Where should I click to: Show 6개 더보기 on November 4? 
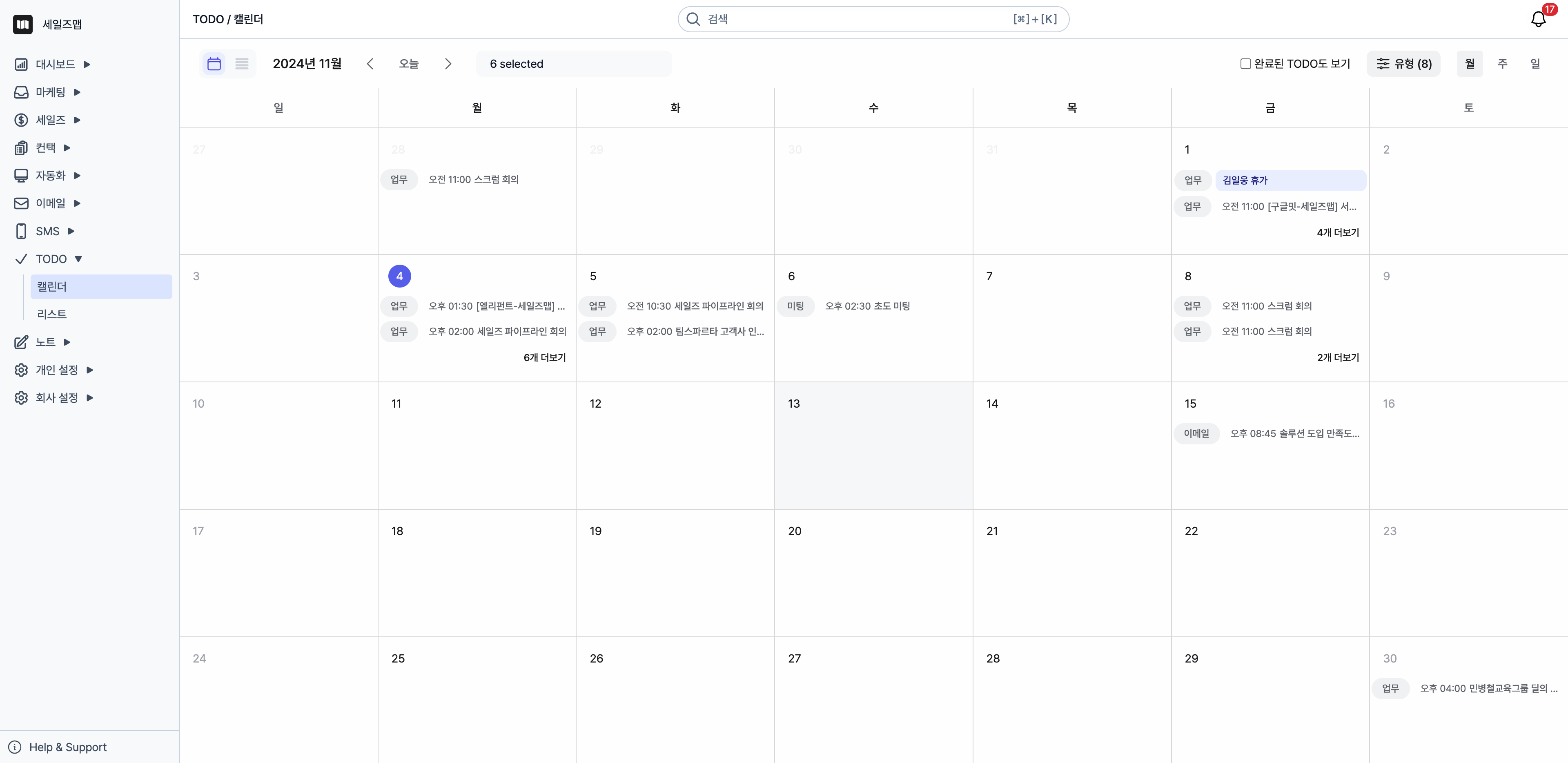(544, 357)
